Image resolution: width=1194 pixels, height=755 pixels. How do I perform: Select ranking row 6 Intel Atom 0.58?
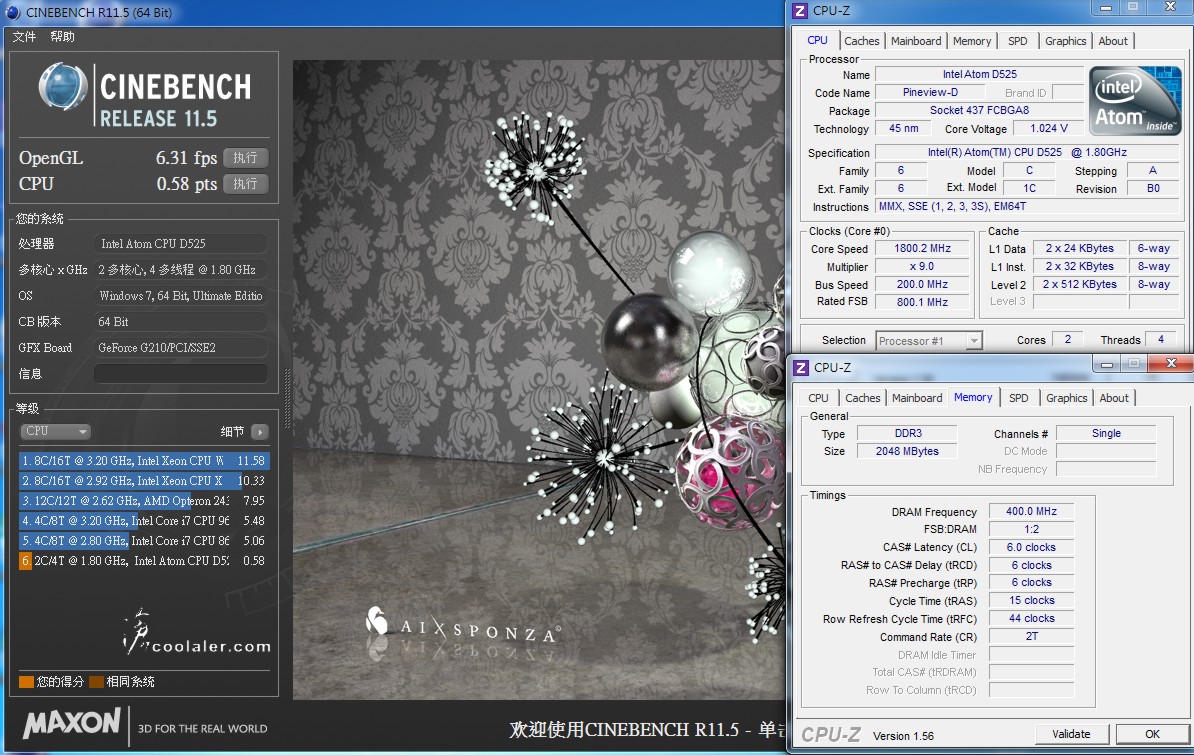(x=144, y=560)
